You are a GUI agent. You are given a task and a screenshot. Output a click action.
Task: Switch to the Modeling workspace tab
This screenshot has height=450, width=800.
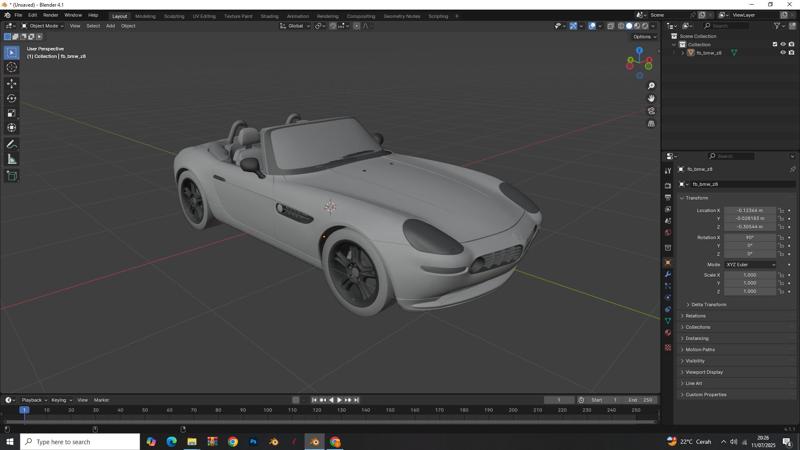pos(145,16)
